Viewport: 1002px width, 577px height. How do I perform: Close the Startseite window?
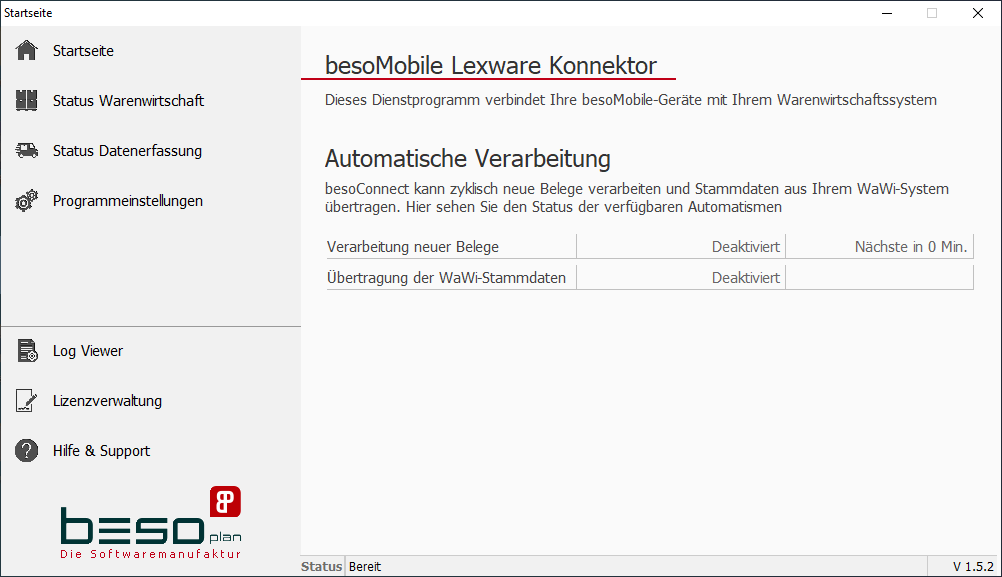[978, 13]
